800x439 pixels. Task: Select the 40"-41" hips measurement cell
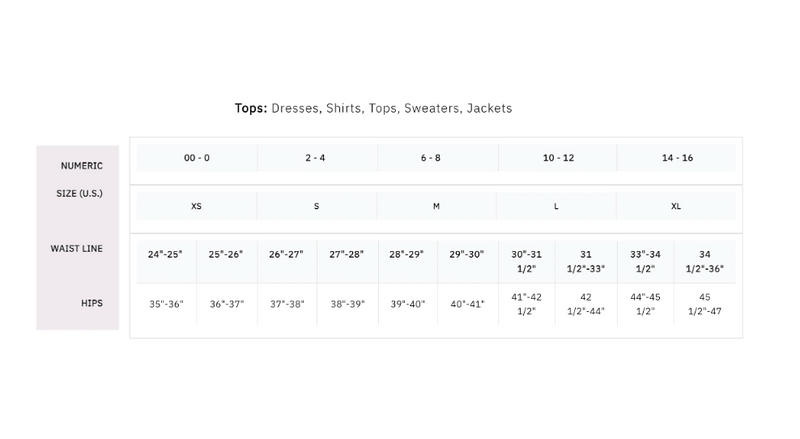coord(467,304)
